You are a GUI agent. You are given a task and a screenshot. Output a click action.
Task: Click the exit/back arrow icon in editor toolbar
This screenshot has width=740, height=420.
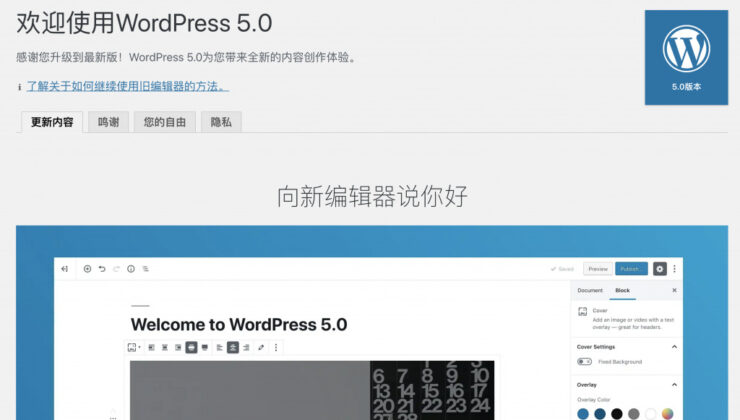point(65,269)
